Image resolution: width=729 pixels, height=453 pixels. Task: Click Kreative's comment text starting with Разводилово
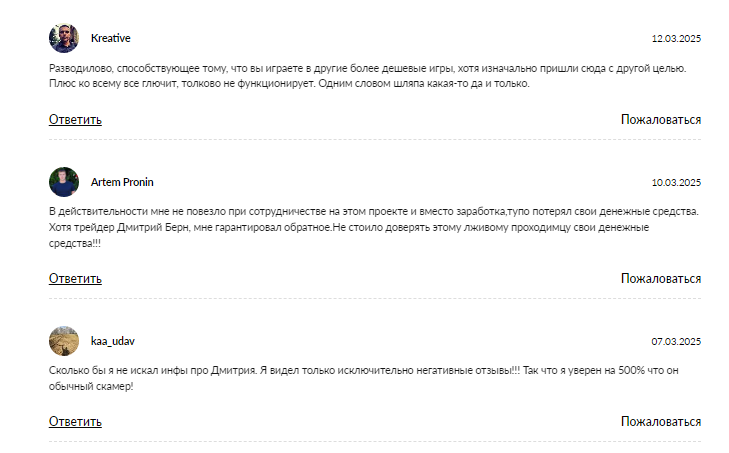[x=367, y=76]
